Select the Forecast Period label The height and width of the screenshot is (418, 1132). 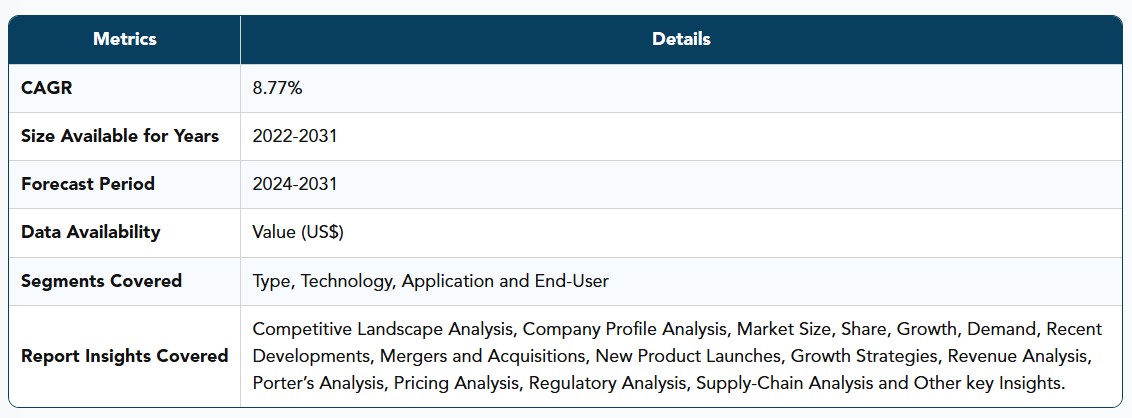tap(87, 184)
